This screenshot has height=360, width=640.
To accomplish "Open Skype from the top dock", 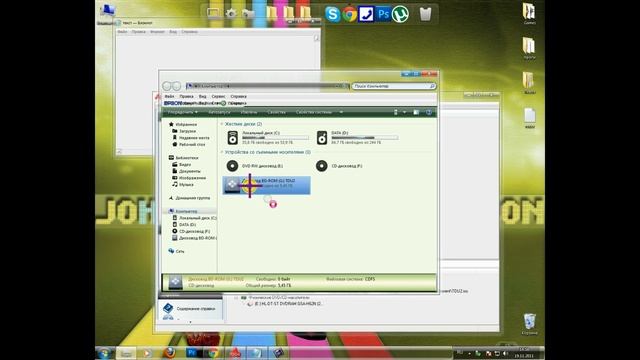I will click(x=333, y=14).
